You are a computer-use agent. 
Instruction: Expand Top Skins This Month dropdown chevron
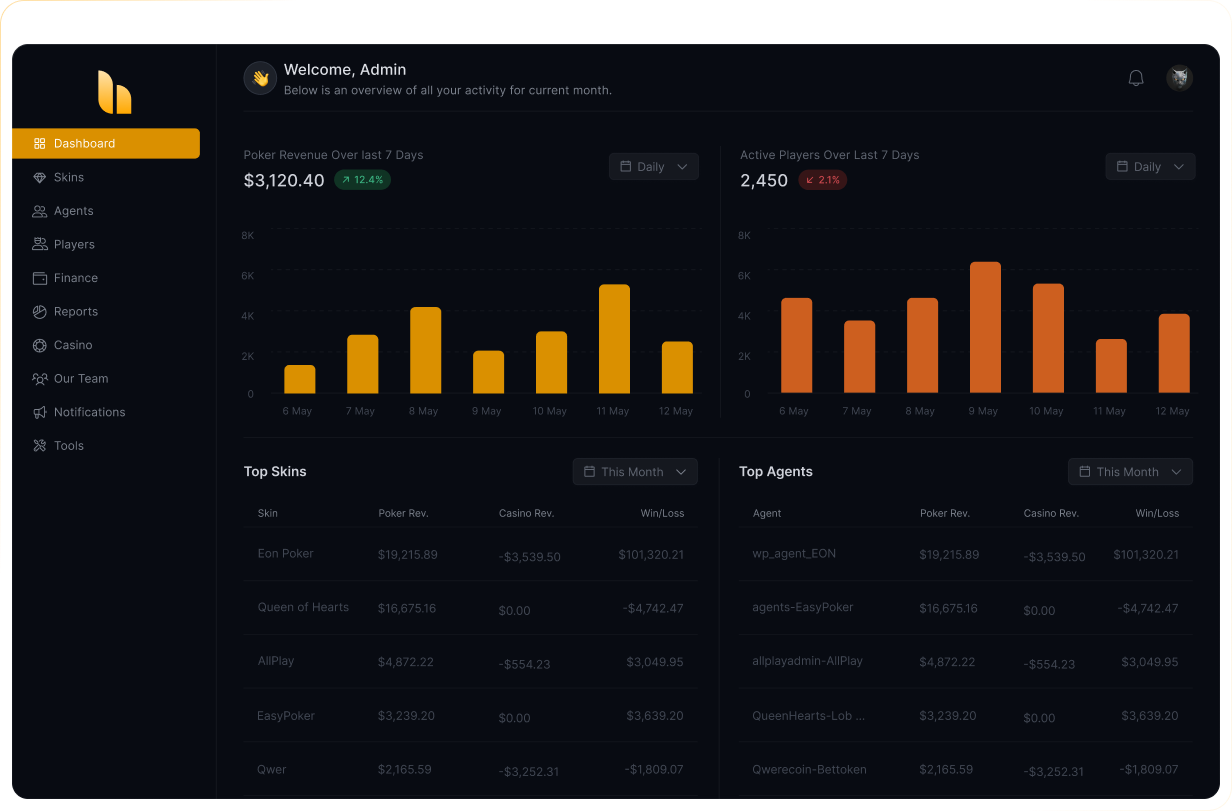[x=681, y=472]
